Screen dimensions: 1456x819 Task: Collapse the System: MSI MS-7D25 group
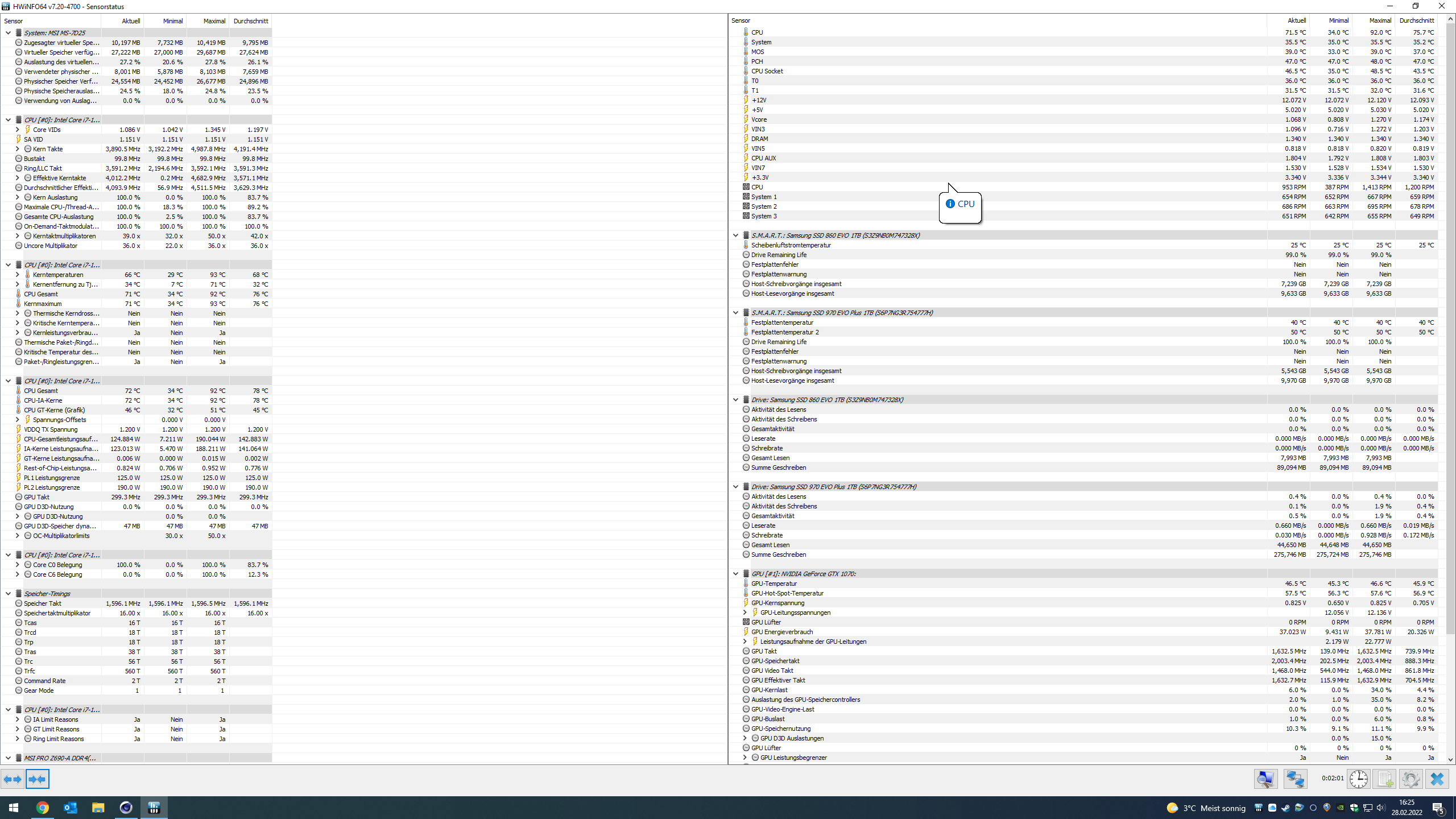pyautogui.click(x=8, y=33)
